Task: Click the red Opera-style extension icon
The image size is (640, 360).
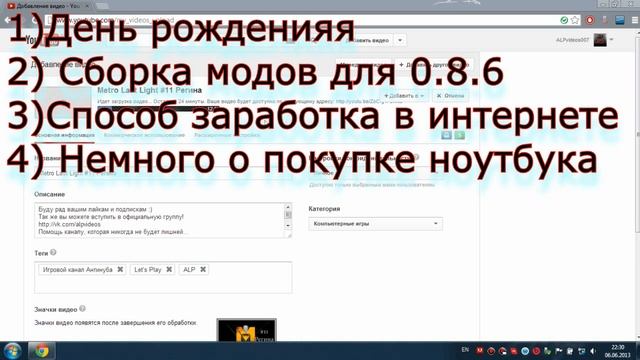Action: coord(590,20)
